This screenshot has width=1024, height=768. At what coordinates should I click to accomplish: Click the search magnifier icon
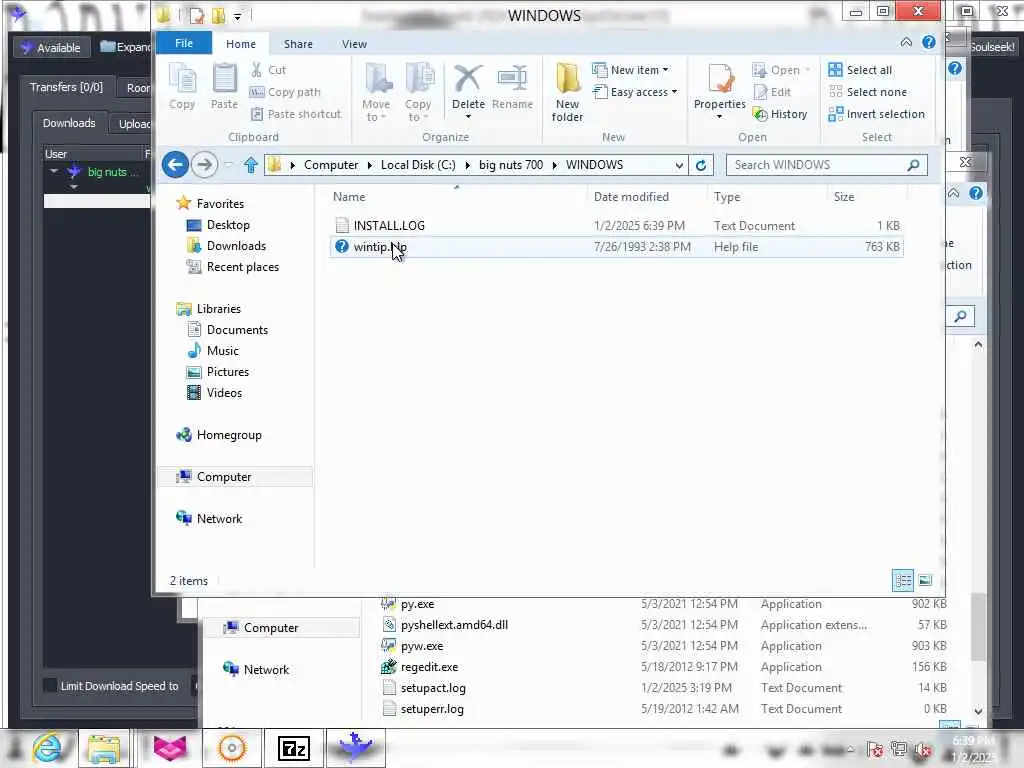(914, 165)
